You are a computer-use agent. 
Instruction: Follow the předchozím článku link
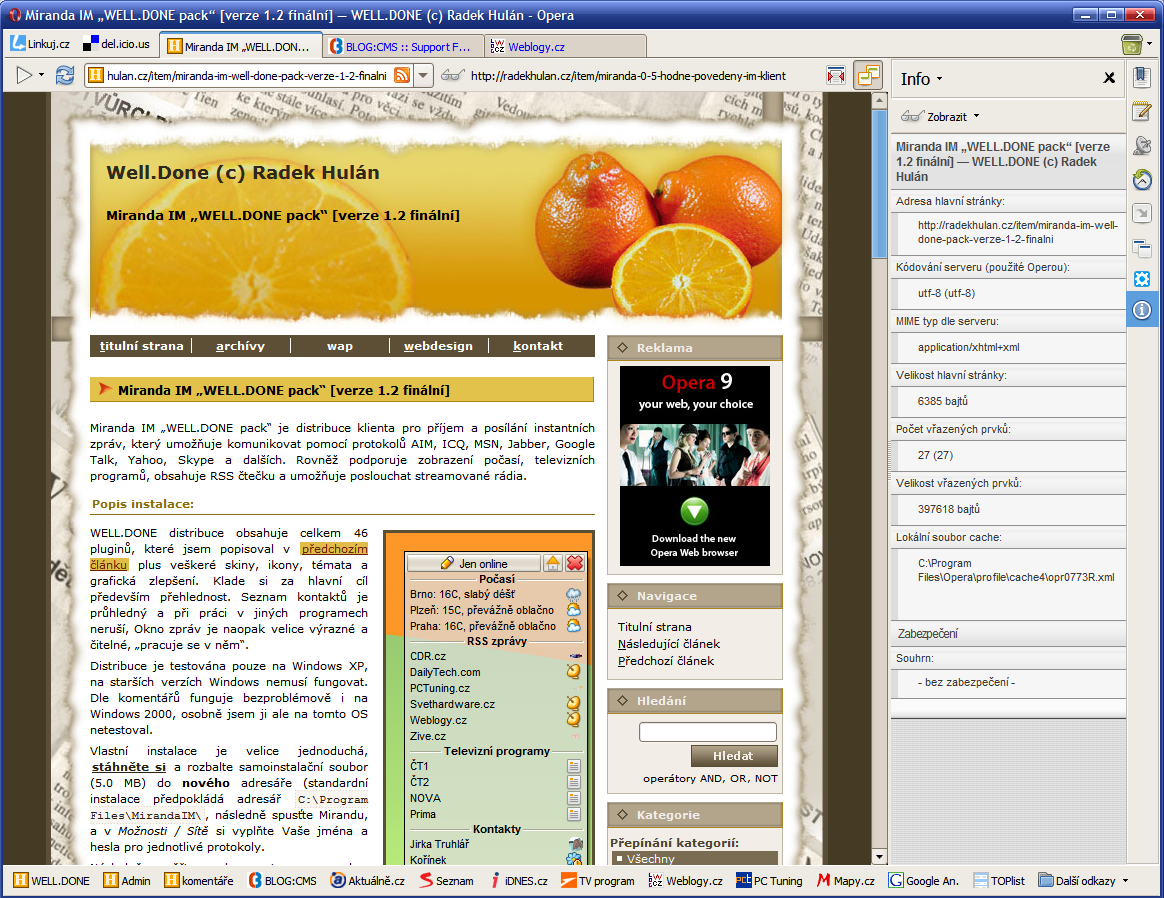tap(334, 548)
